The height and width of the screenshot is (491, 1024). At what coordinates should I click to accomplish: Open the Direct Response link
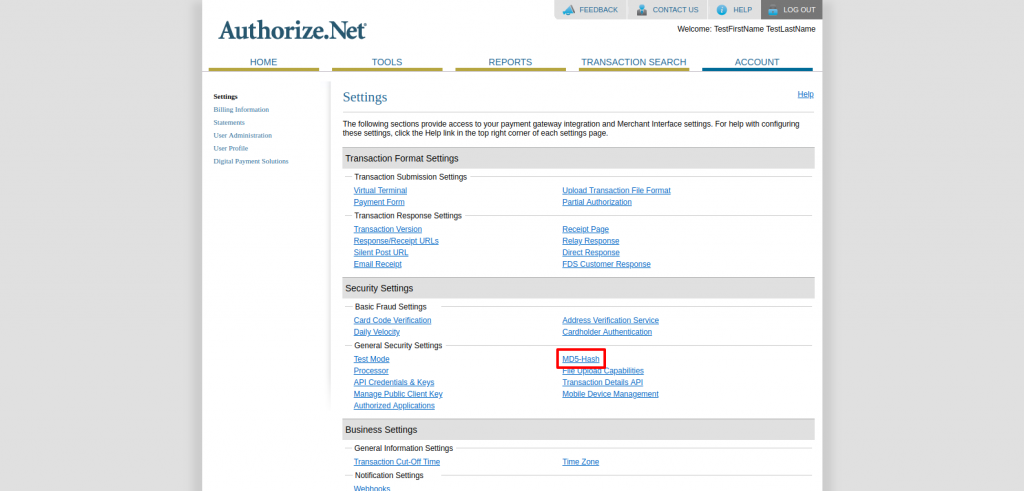pyautogui.click(x=591, y=253)
